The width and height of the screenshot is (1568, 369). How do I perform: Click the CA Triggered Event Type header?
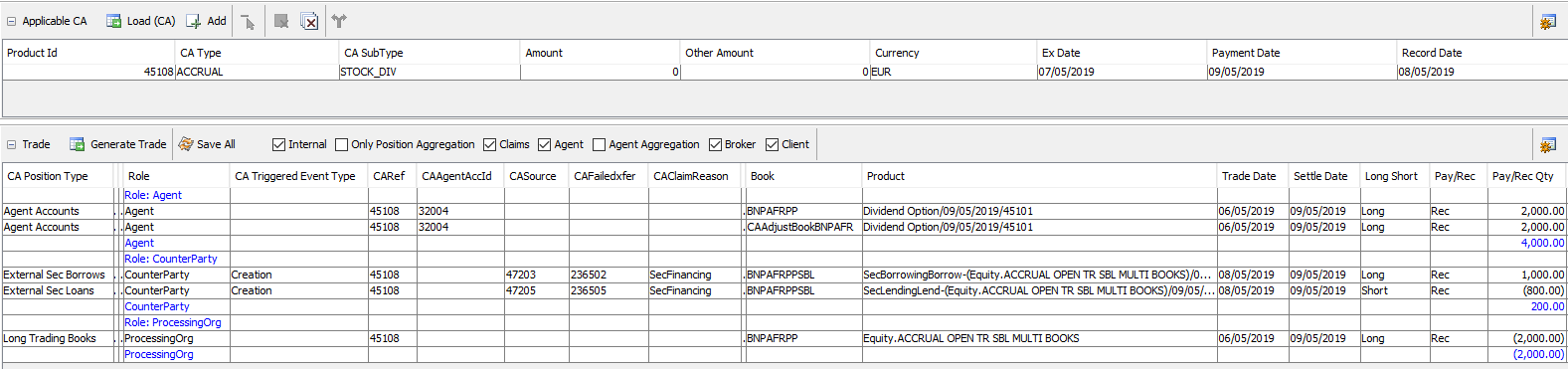pos(299,176)
